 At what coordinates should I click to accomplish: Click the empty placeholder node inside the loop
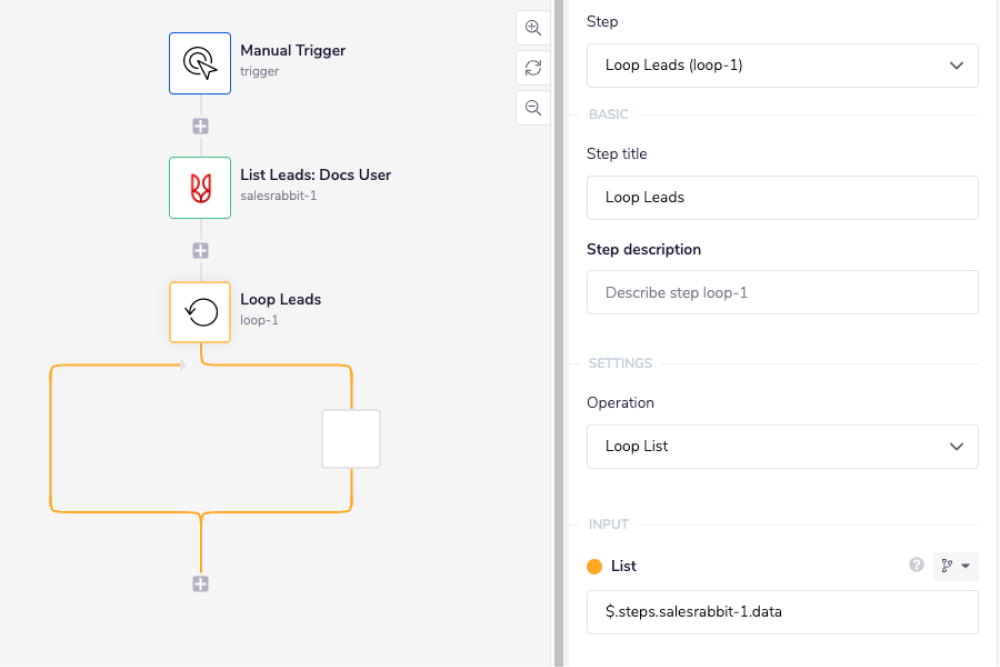(350, 438)
